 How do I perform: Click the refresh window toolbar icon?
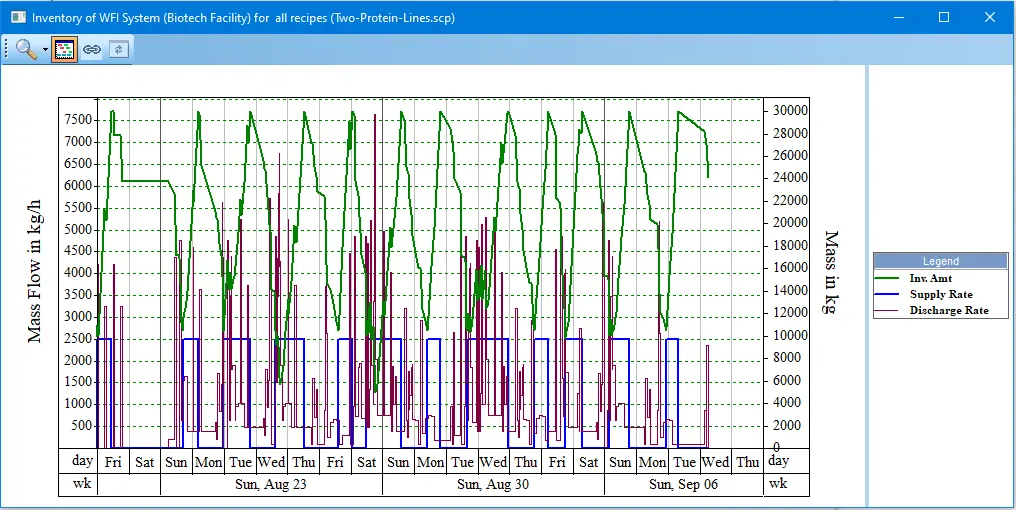click(119, 49)
